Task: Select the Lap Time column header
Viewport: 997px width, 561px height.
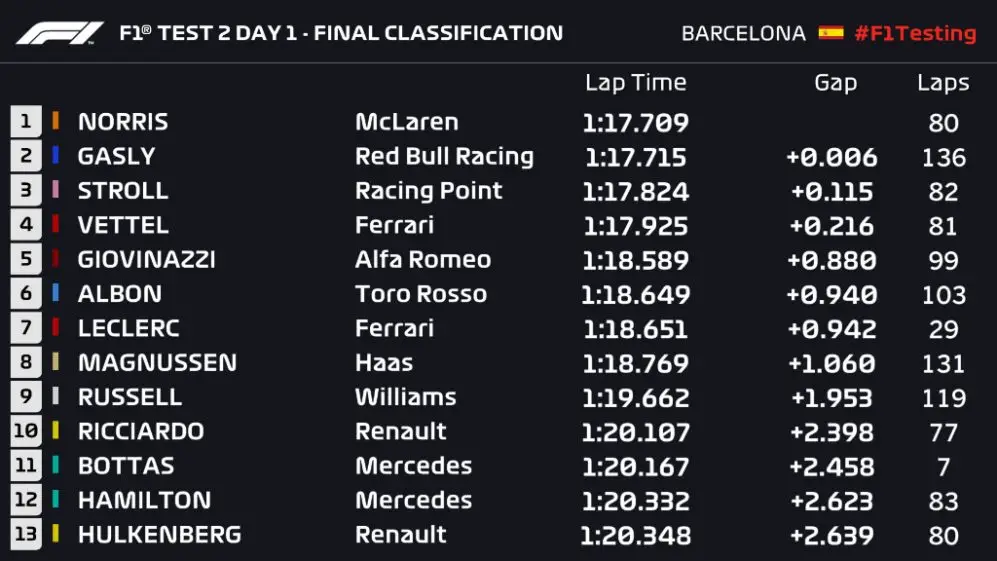Action: pyautogui.click(x=635, y=83)
